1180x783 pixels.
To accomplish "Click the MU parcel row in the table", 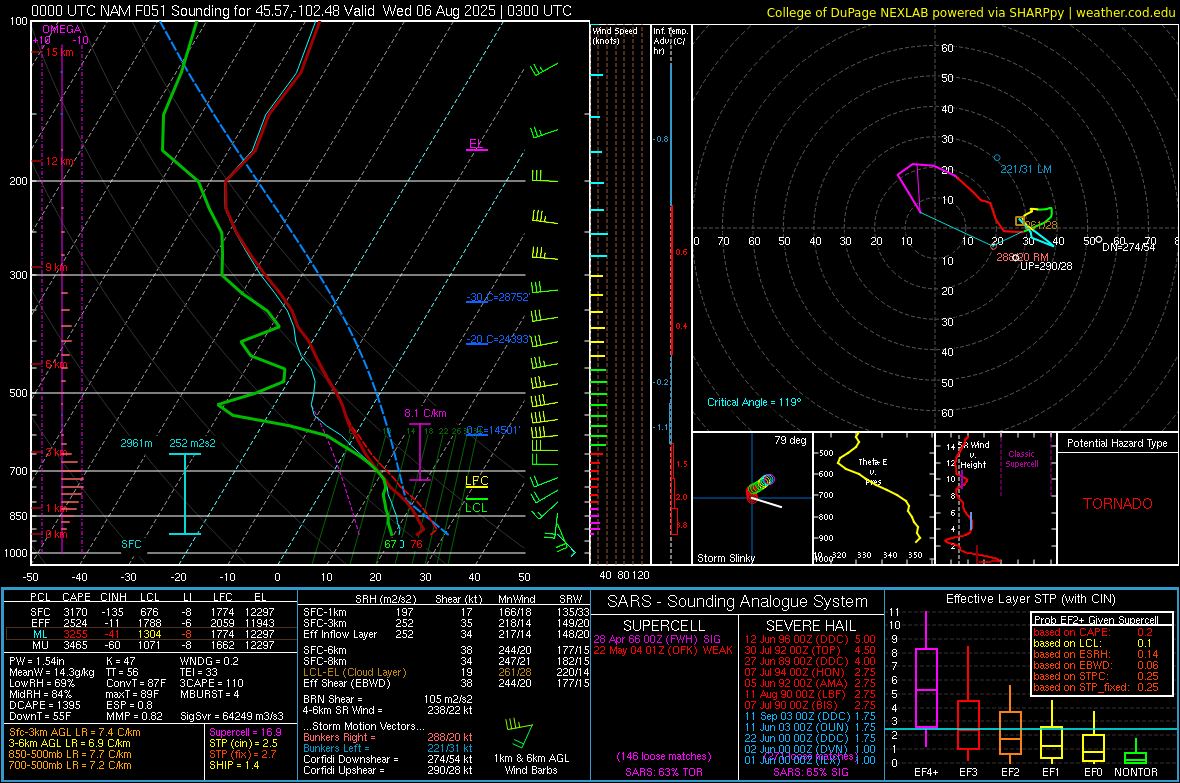I will coord(151,645).
